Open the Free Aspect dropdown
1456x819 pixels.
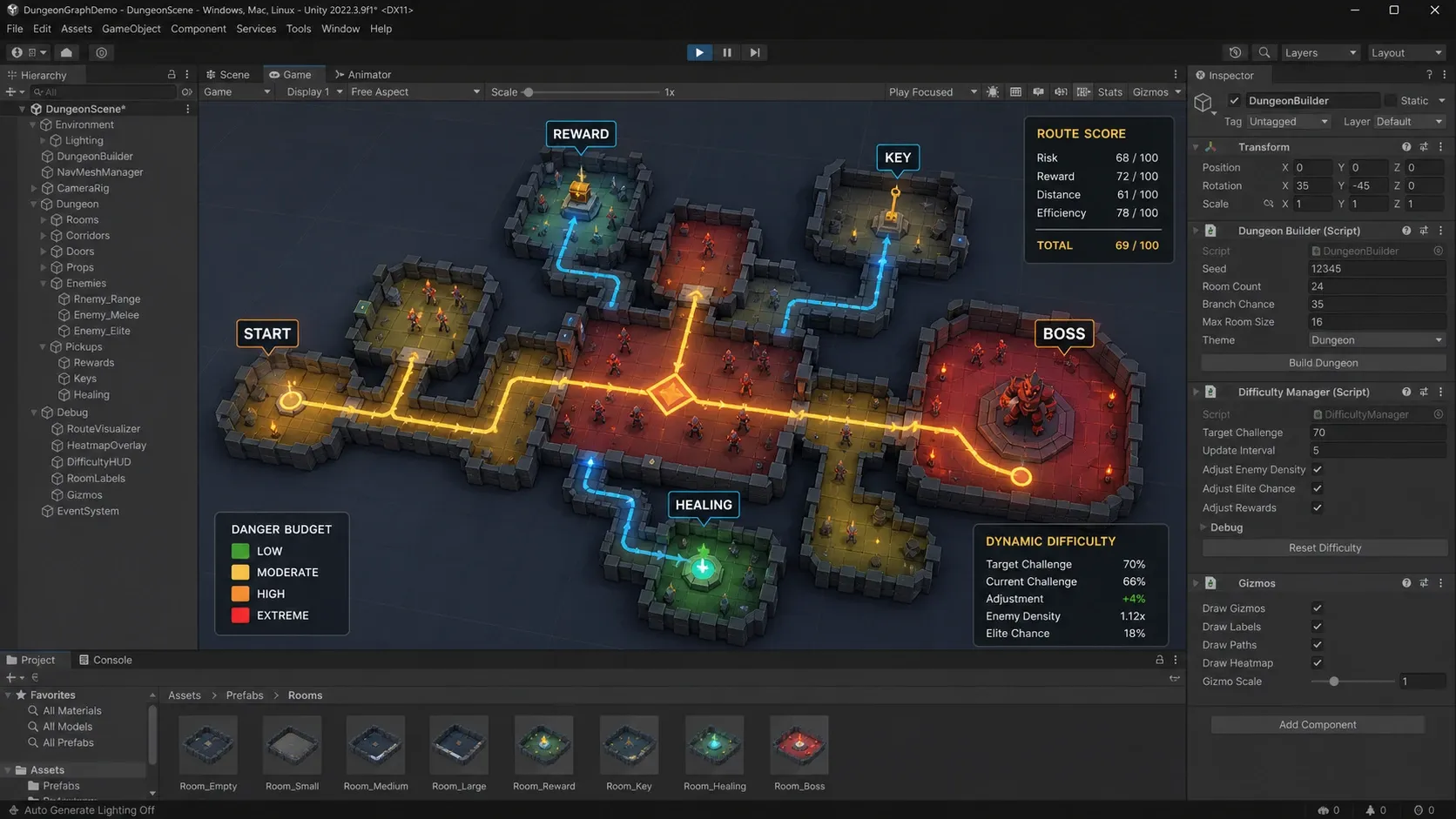click(x=415, y=91)
